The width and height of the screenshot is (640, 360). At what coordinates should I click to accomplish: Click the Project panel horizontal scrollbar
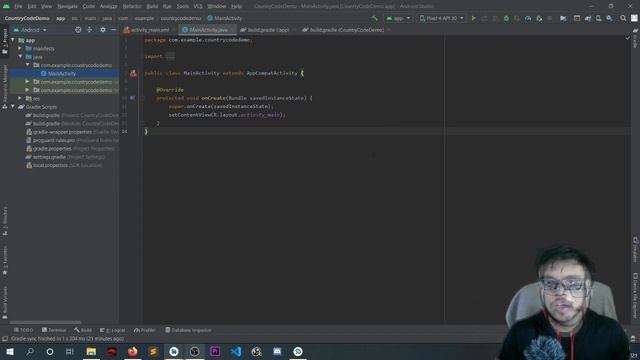point(45,322)
